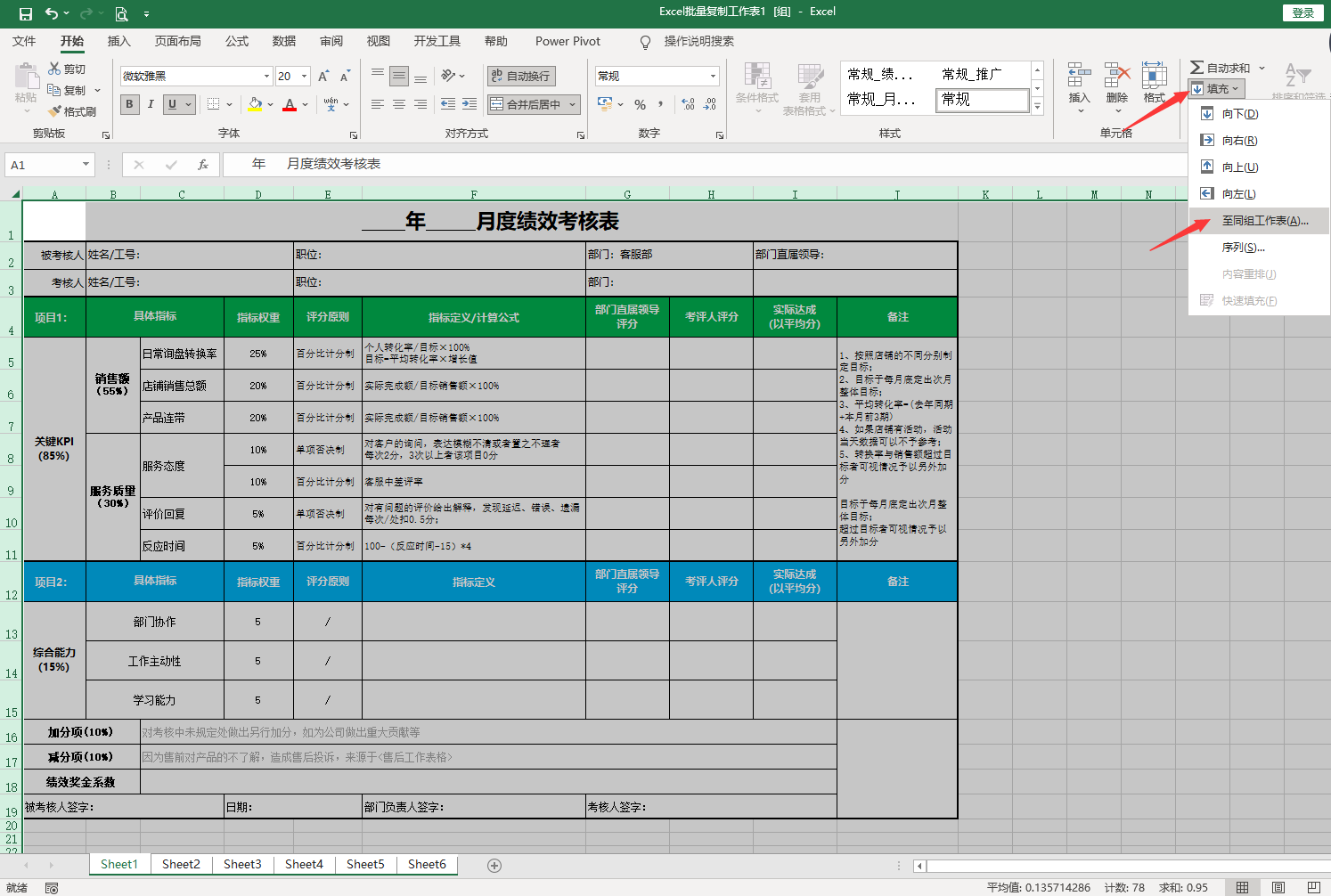Screen dimensions: 1331x896
Task: Toggle Bold formatting
Action: click(x=130, y=104)
